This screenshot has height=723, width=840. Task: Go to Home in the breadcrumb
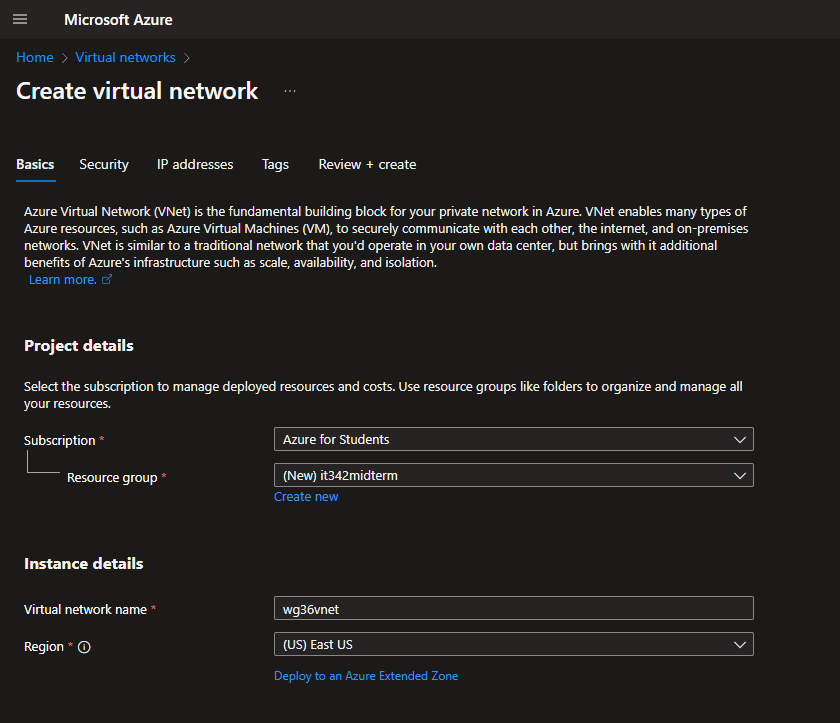34,58
